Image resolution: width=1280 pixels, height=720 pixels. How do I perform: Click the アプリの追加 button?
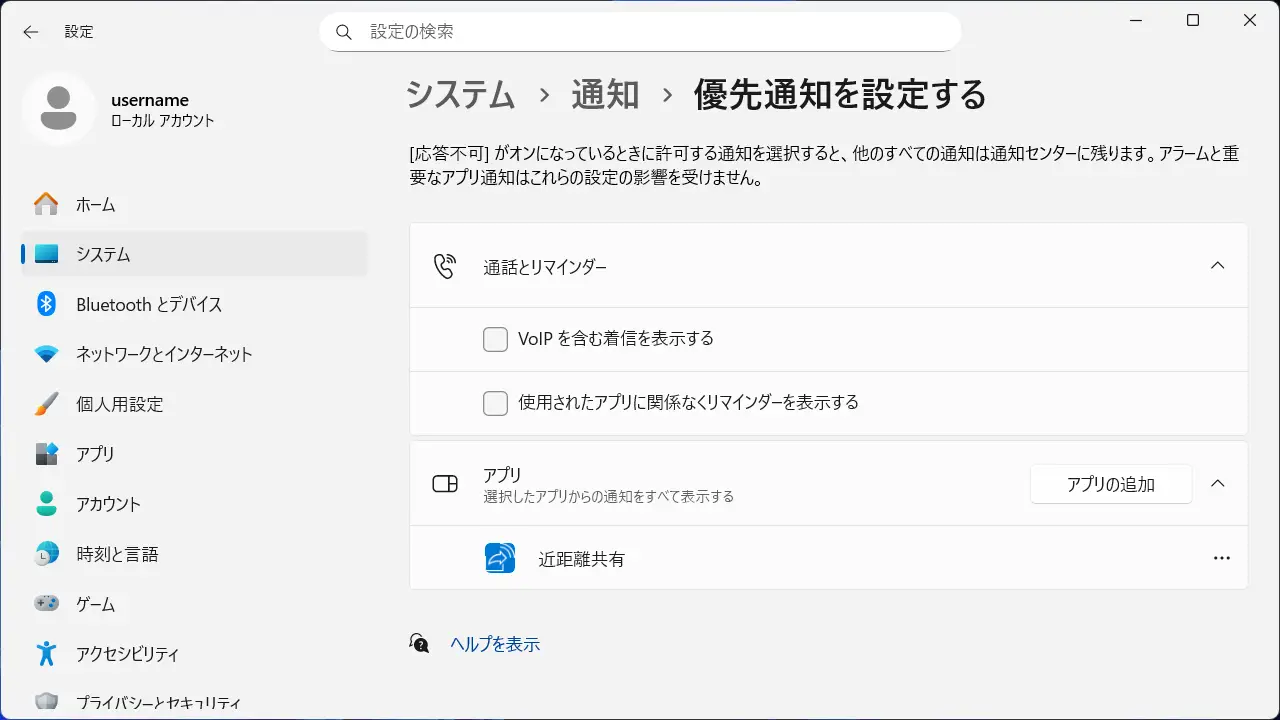pos(1110,484)
